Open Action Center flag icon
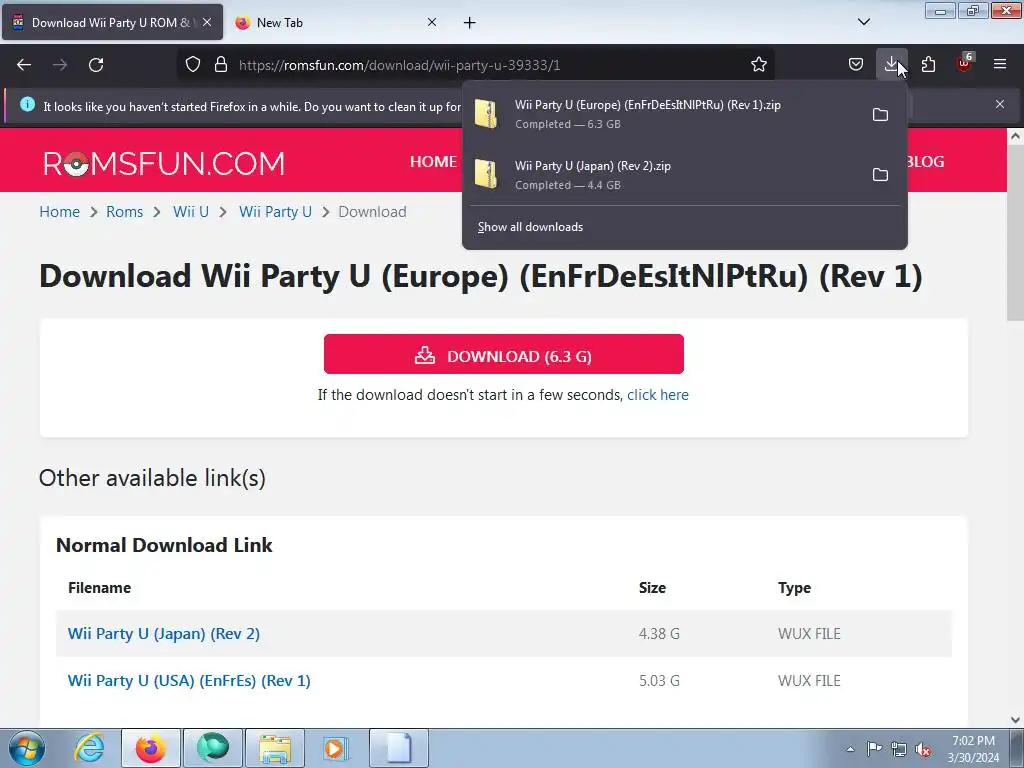The height and width of the screenshot is (768, 1024). coord(874,749)
